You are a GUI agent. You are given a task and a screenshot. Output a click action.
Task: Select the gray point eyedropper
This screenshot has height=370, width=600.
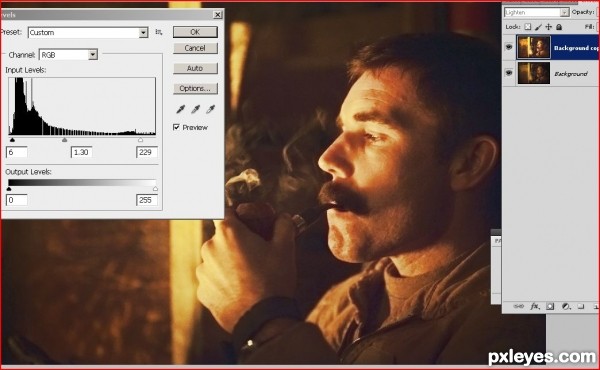(x=196, y=109)
